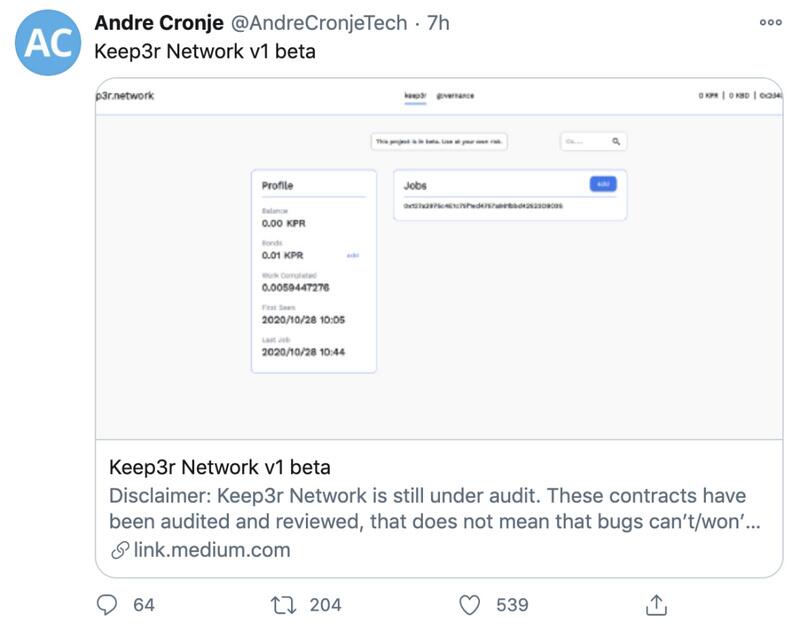Viewport: 800px width, 630px height.
Task: Click the 7h tweet timestamp
Action: click(439, 23)
